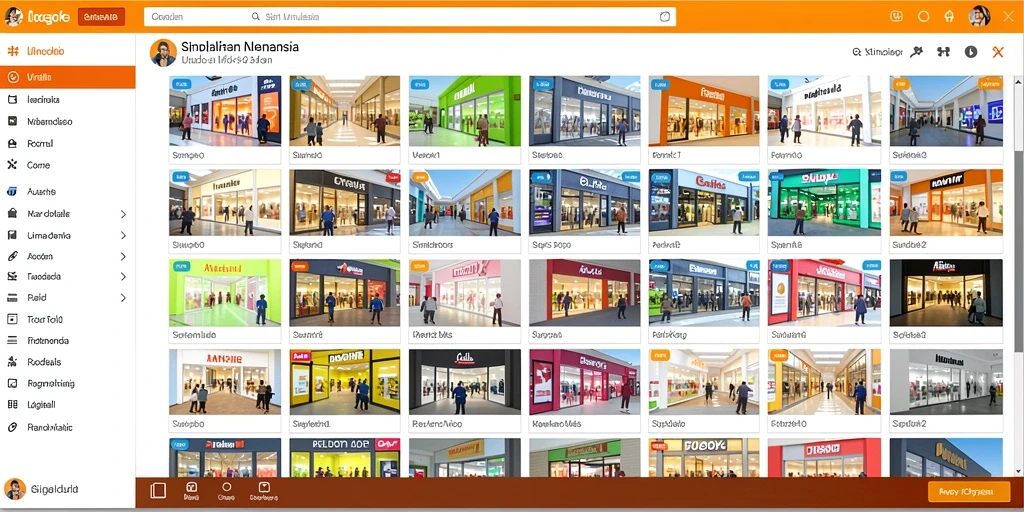Click inside the top search input field

(409, 17)
